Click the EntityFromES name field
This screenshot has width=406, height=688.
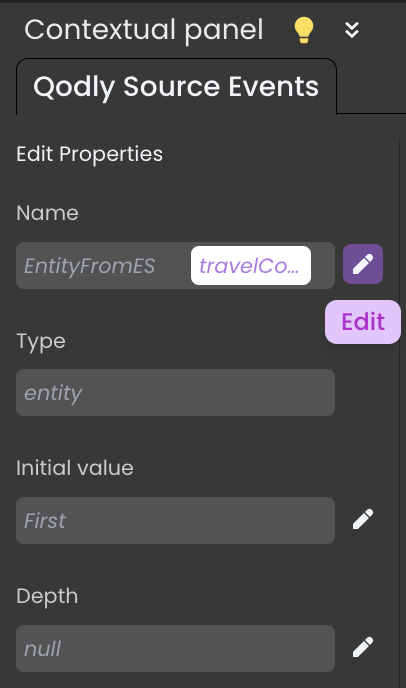103,265
